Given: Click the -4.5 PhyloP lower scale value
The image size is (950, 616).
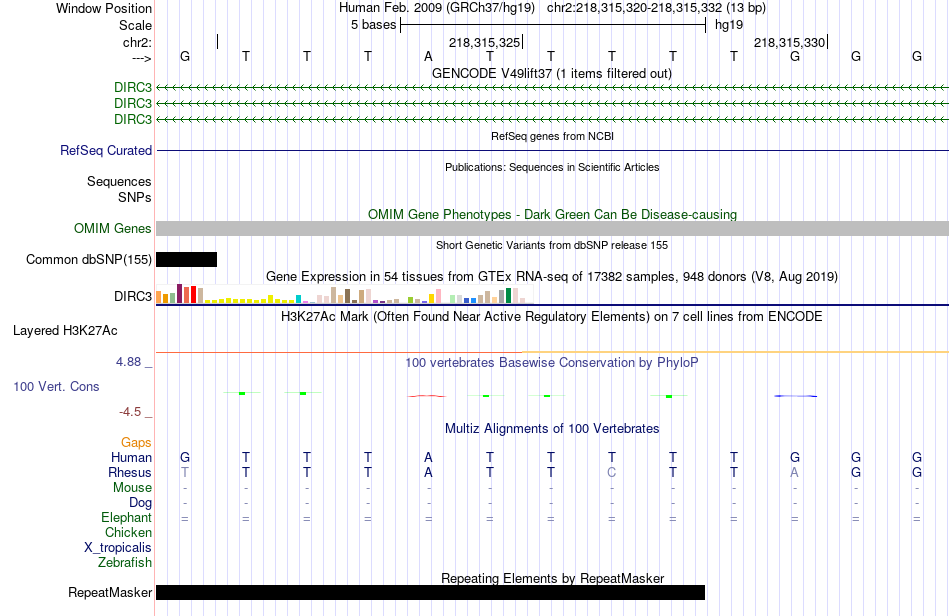Looking at the screenshot, I should [130, 412].
